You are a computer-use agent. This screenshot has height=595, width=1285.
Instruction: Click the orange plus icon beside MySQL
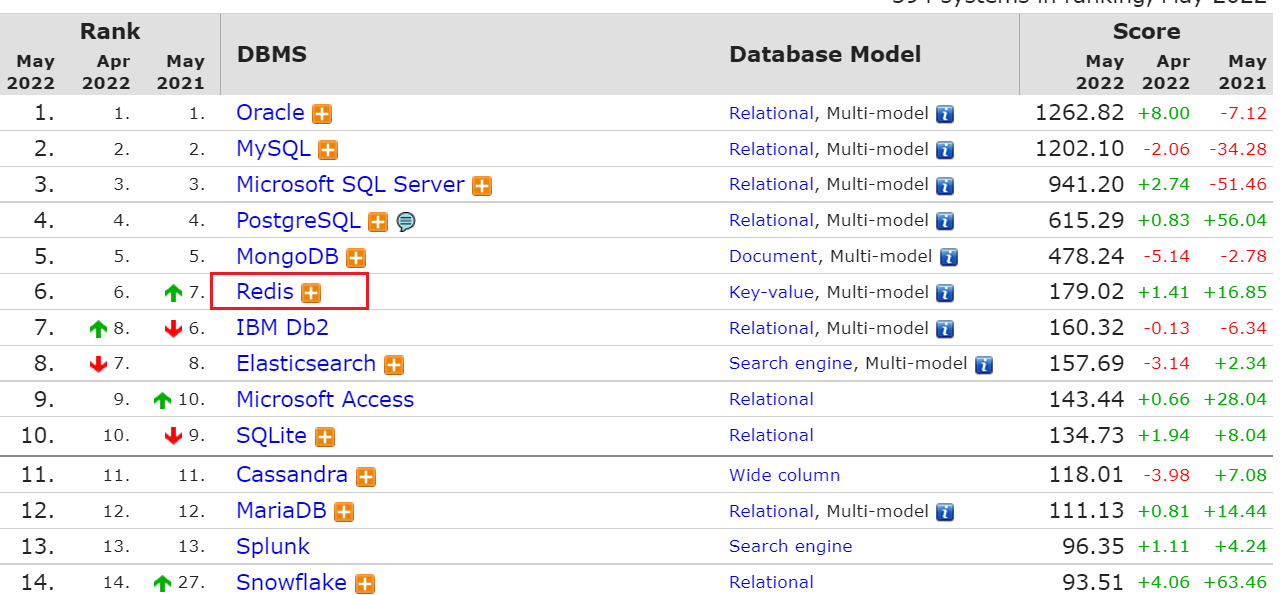(328, 150)
